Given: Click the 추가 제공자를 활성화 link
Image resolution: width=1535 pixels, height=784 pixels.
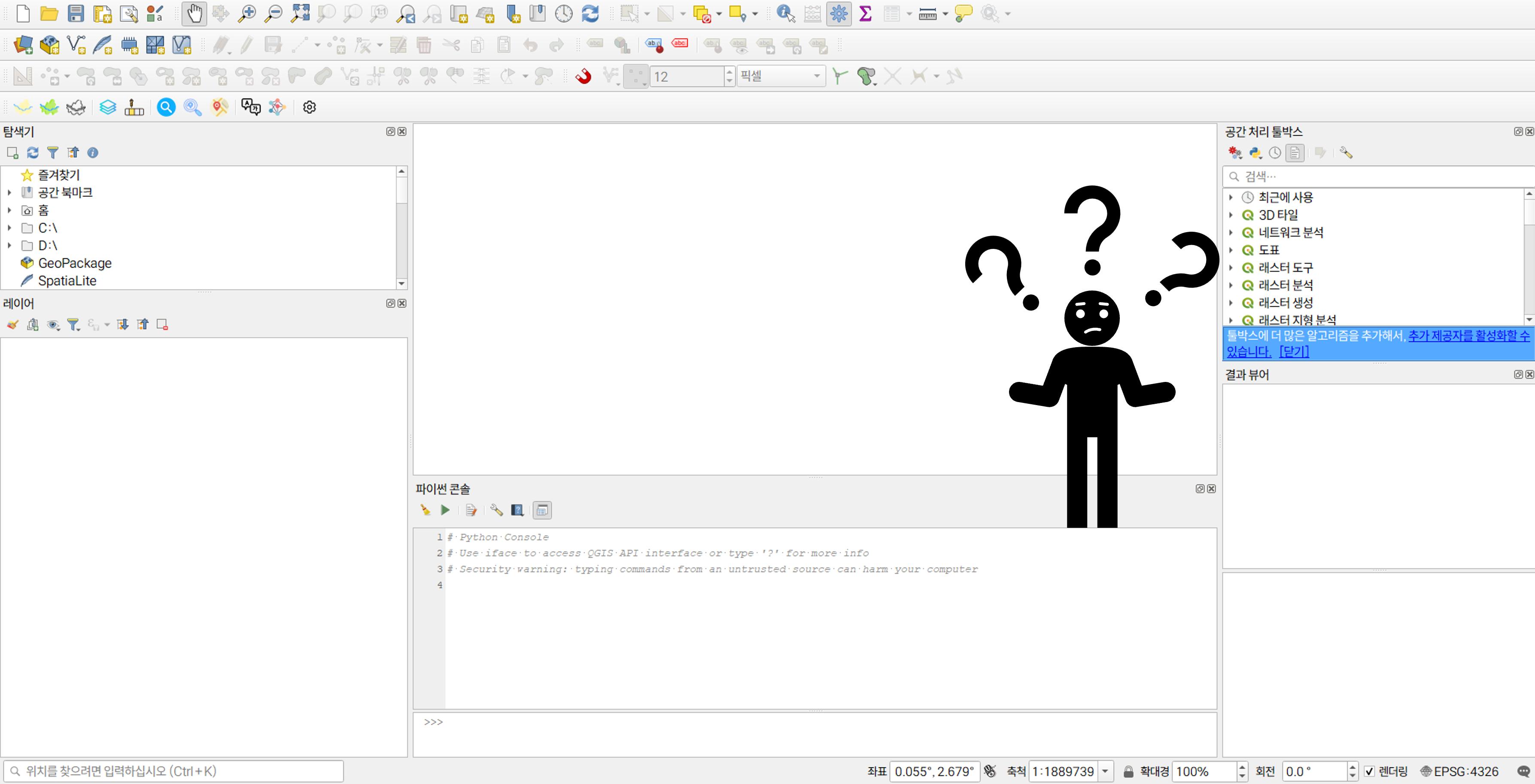Looking at the screenshot, I should click(1468, 336).
